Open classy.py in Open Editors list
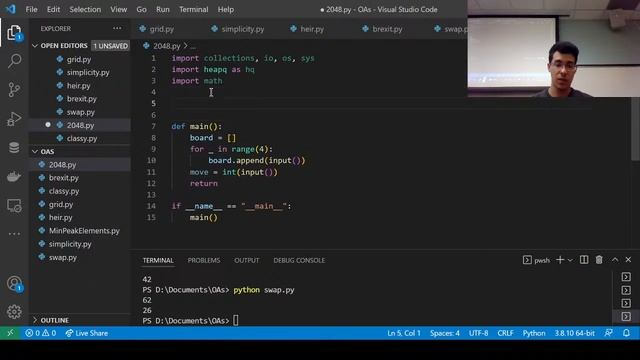This screenshot has width=640, height=360. pyautogui.click(x=80, y=138)
